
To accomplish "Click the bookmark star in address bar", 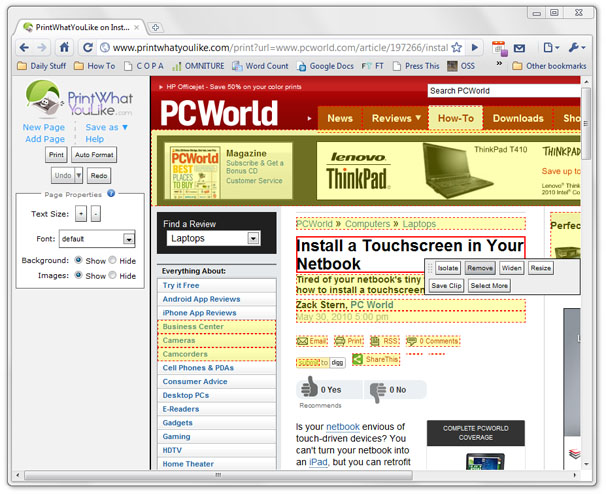I will pos(457,47).
